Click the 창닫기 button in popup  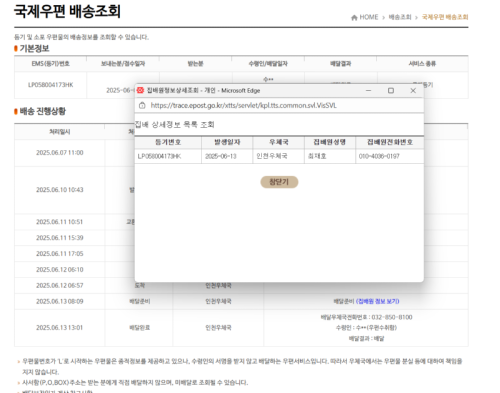279,182
